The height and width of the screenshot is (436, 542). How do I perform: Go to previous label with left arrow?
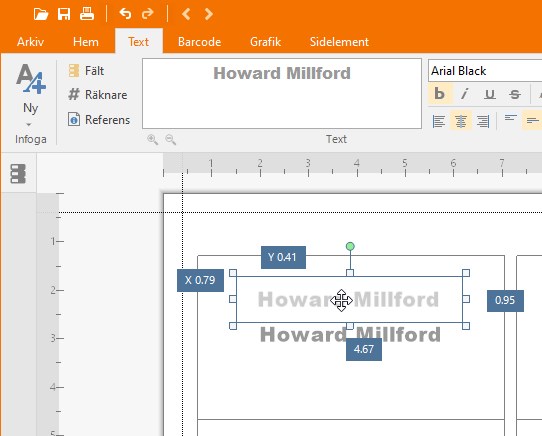(x=186, y=14)
